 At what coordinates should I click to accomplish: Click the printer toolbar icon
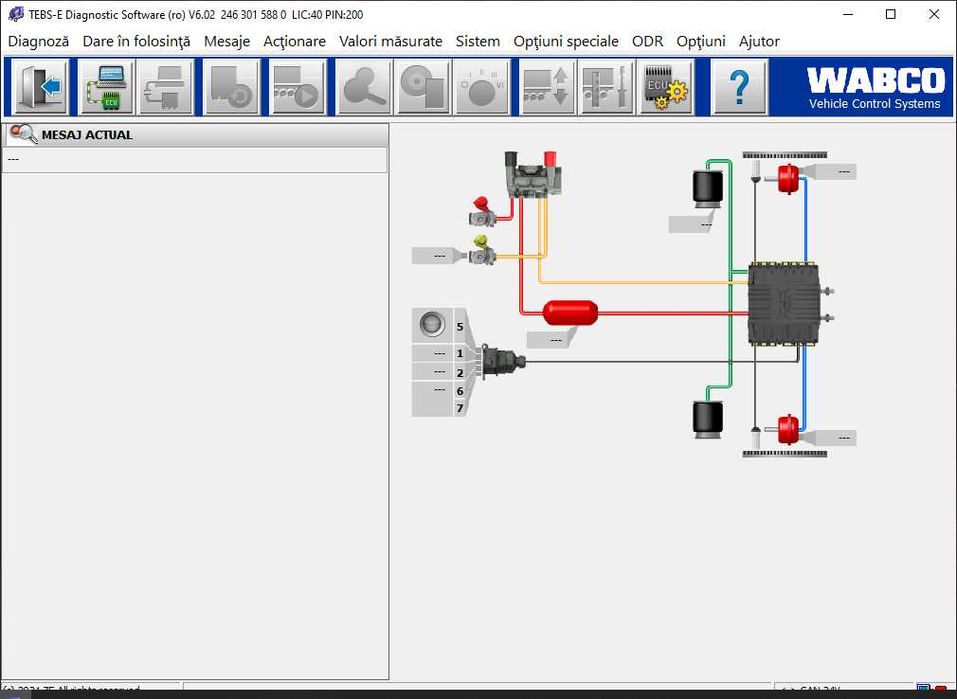click(165, 87)
